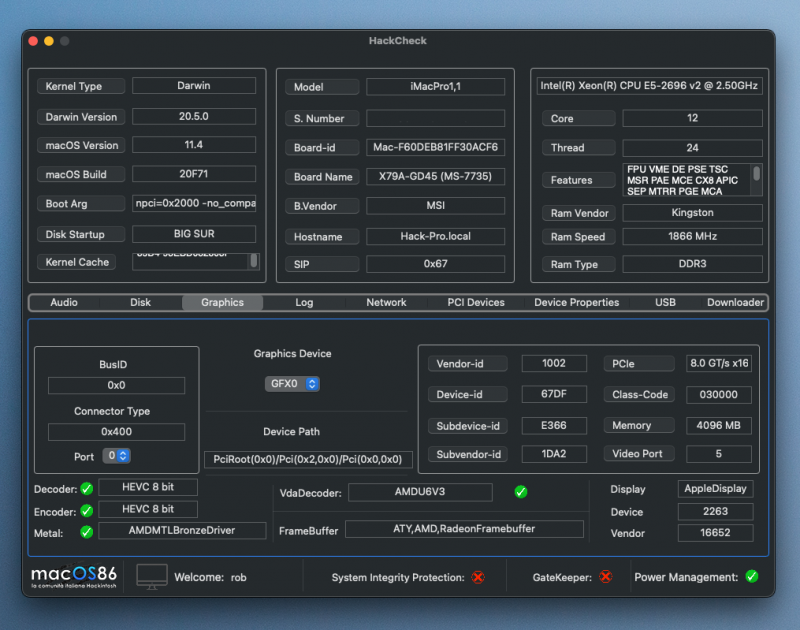The width and height of the screenshot is (800, 630).
Task: Click the green Metal check icon
Action: coord(87,532)
